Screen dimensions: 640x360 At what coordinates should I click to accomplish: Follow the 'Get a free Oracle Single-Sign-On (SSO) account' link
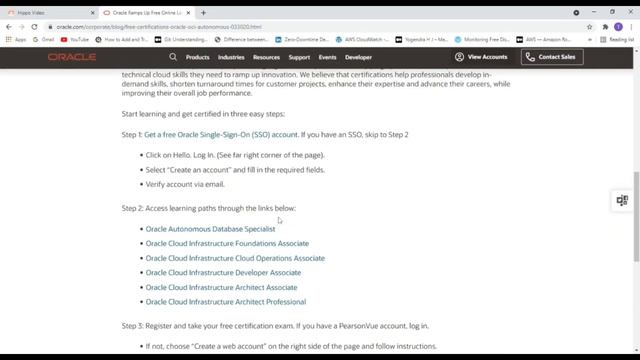pos(221,135)
